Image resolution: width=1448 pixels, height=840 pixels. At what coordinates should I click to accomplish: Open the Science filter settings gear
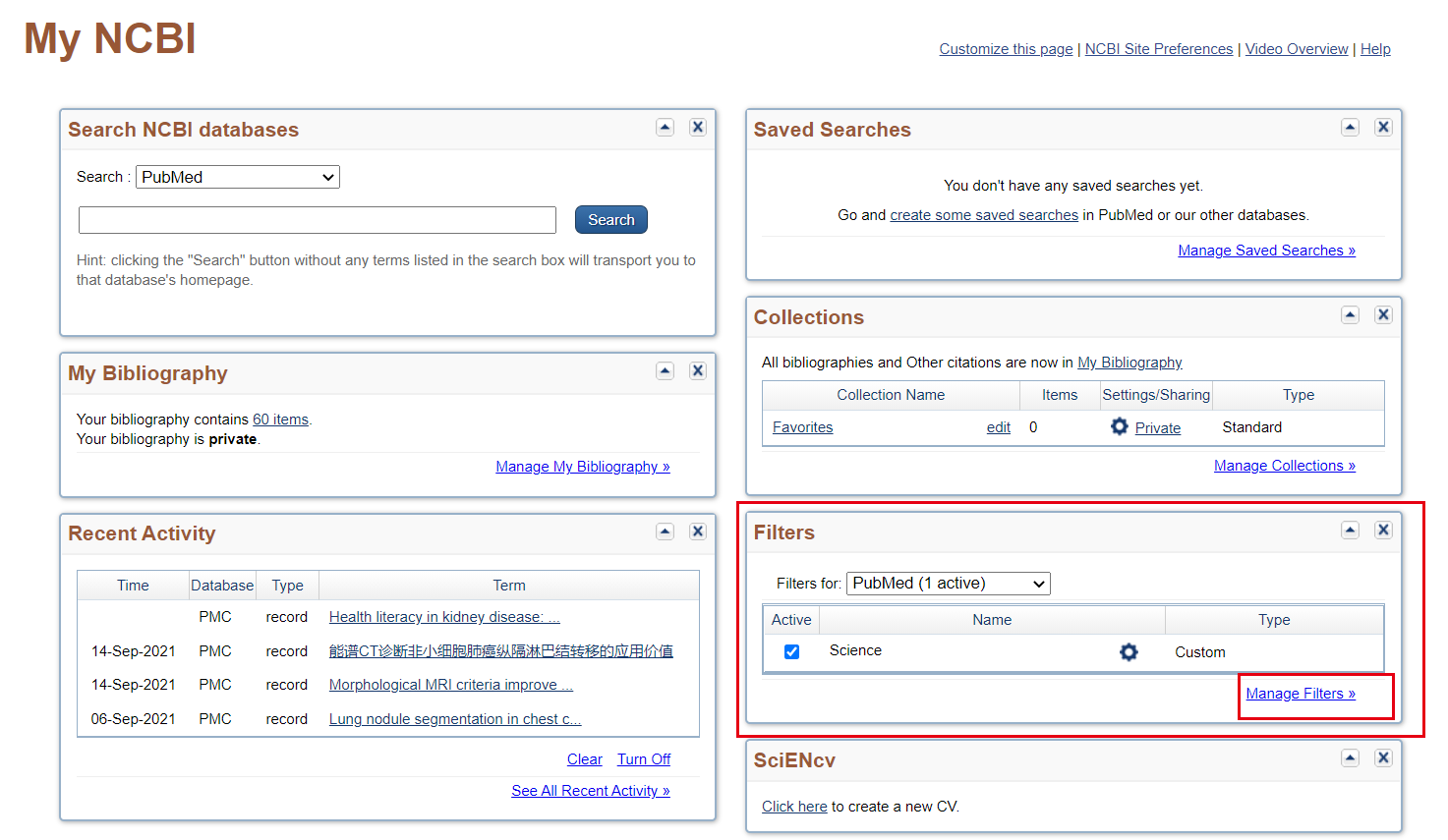1128,651
